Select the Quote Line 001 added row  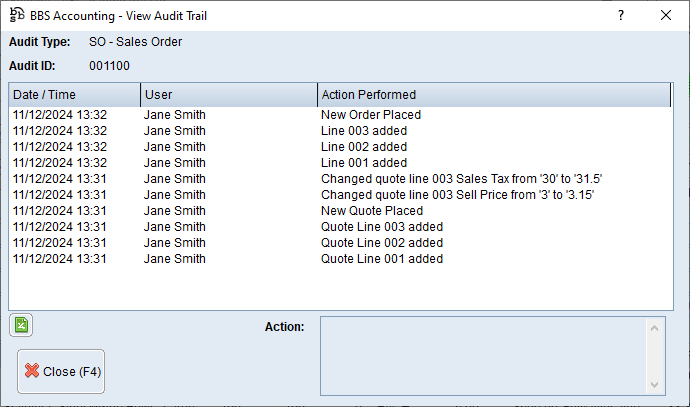tap(381, 259)
